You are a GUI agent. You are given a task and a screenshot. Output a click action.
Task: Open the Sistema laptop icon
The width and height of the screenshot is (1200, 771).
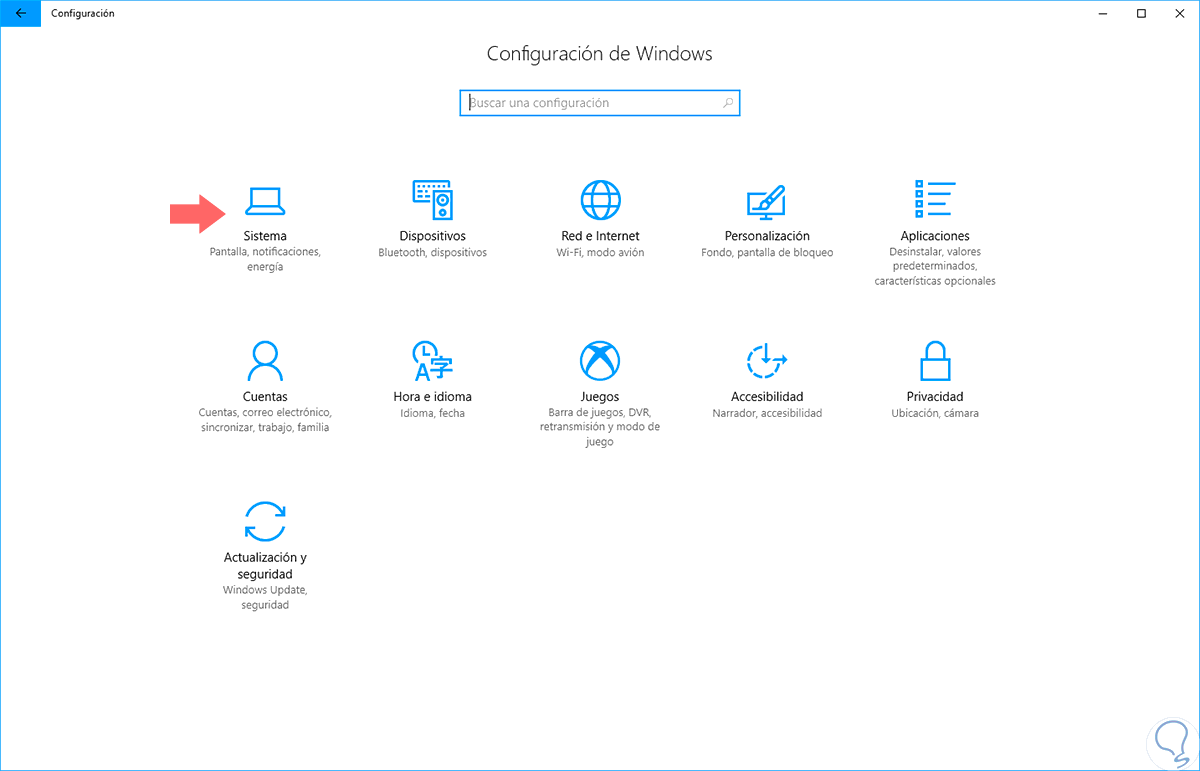[265, 201]
